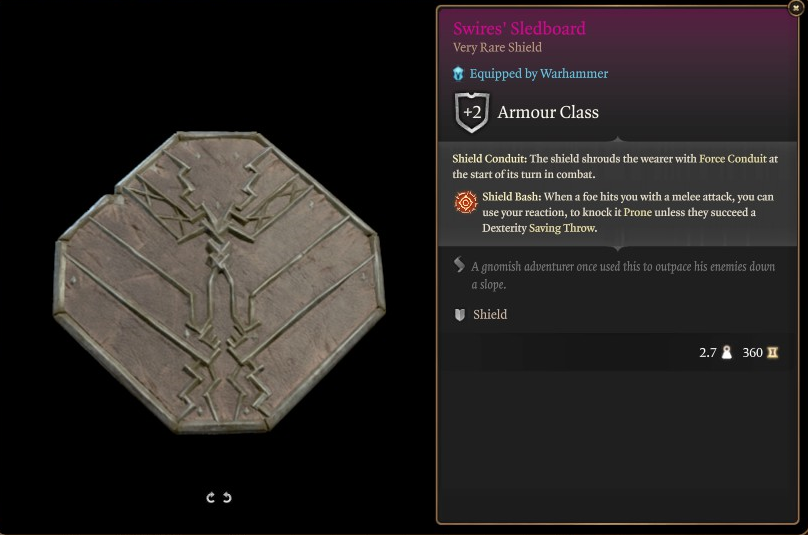Open the Prone condition link
This screenshot has width=808, height=535.
(x=637, y=212)
